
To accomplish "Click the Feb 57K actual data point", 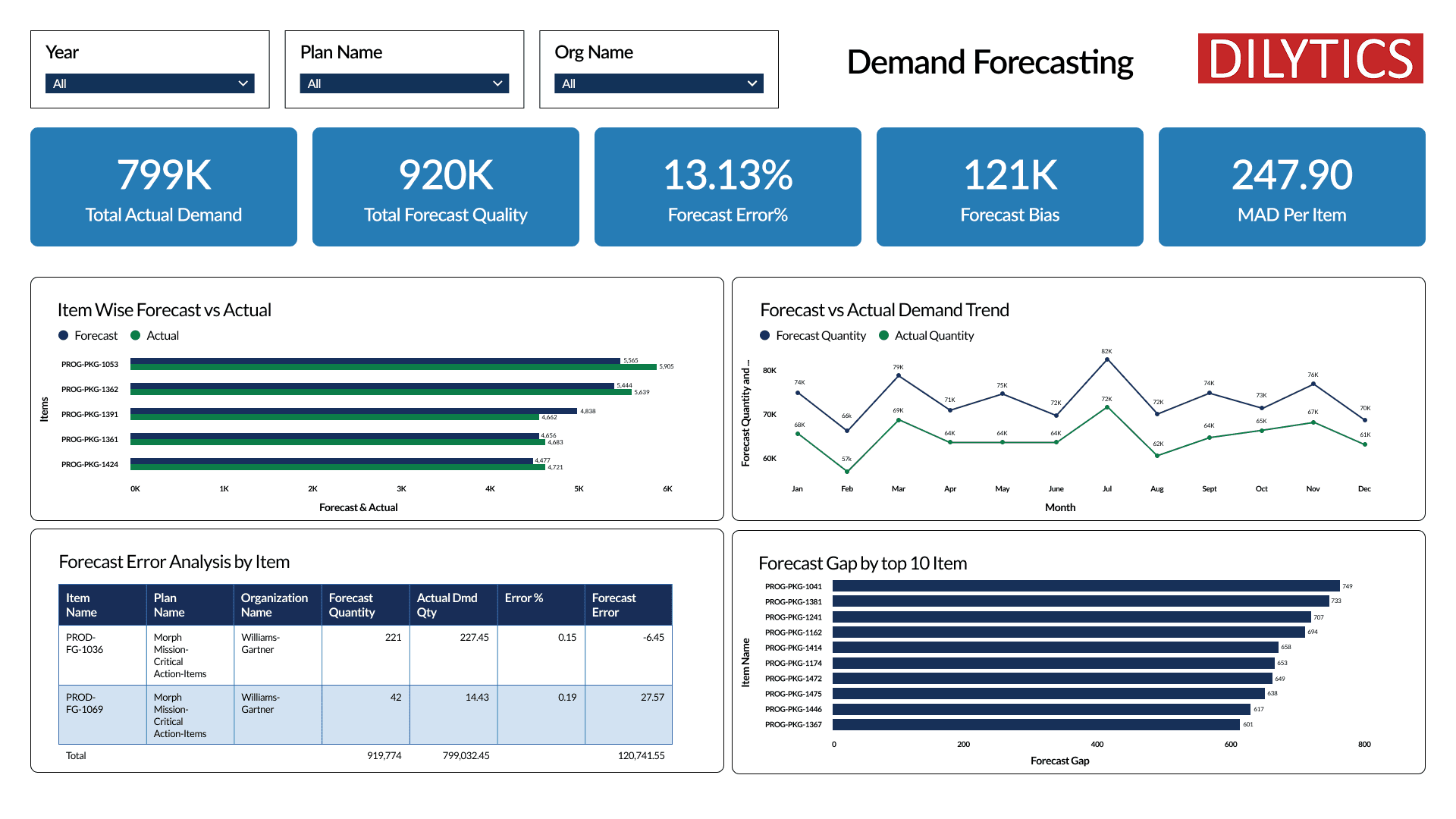I will (x=847, y=472).
